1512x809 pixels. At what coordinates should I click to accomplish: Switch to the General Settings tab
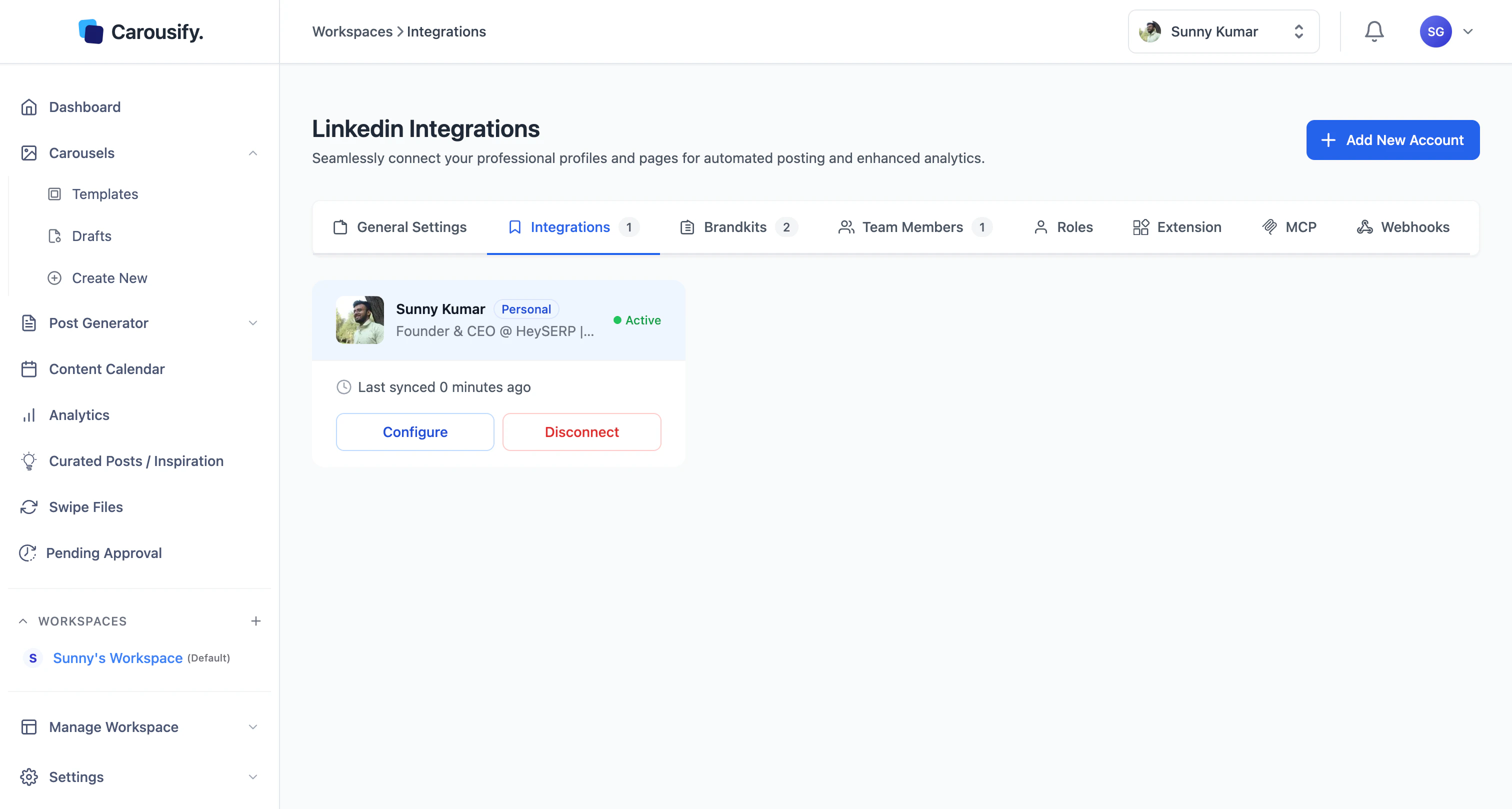coord(399,227)
